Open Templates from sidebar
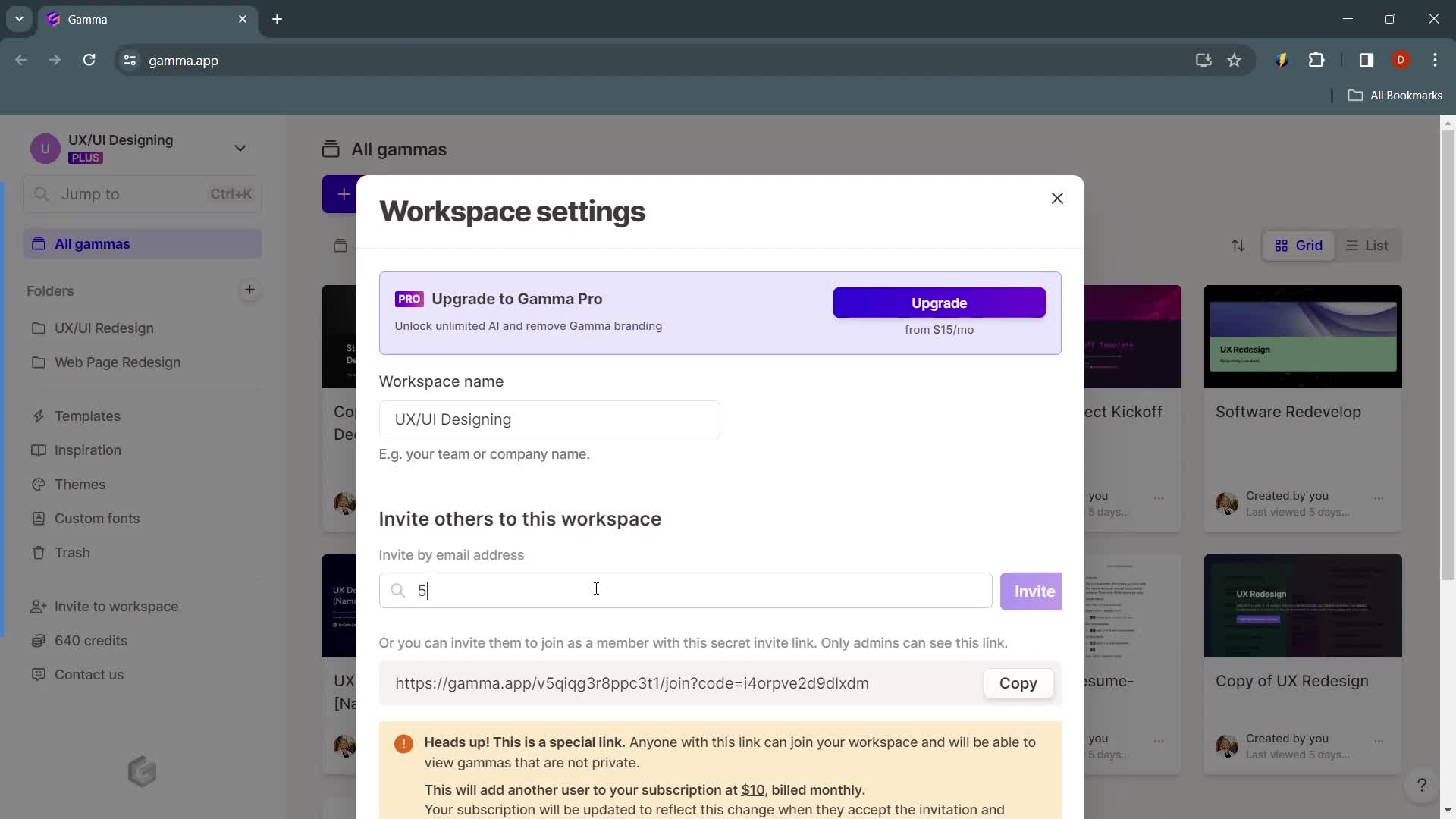The image size is (1456, 819). coord(87,416)
